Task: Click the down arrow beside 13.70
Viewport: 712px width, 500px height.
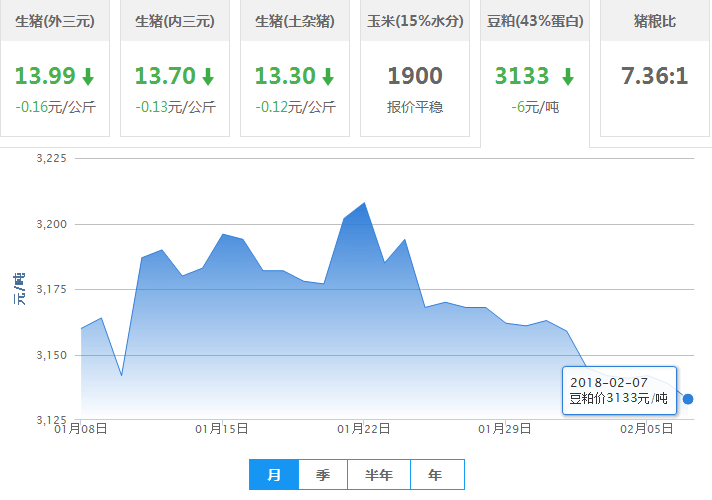Action: tap(208, 76)
